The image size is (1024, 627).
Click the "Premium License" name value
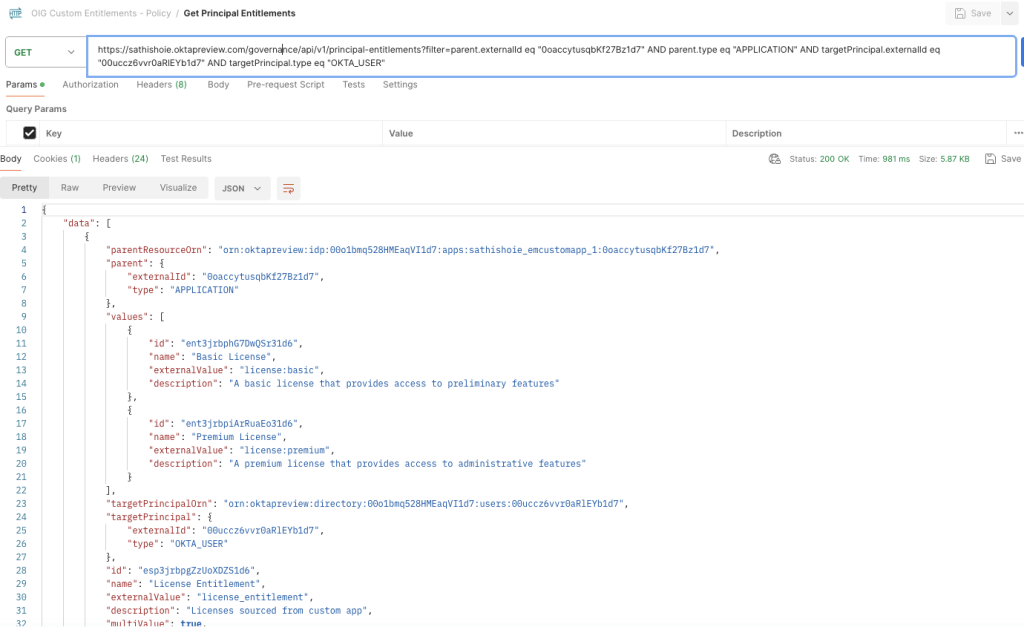coord(237,437)
